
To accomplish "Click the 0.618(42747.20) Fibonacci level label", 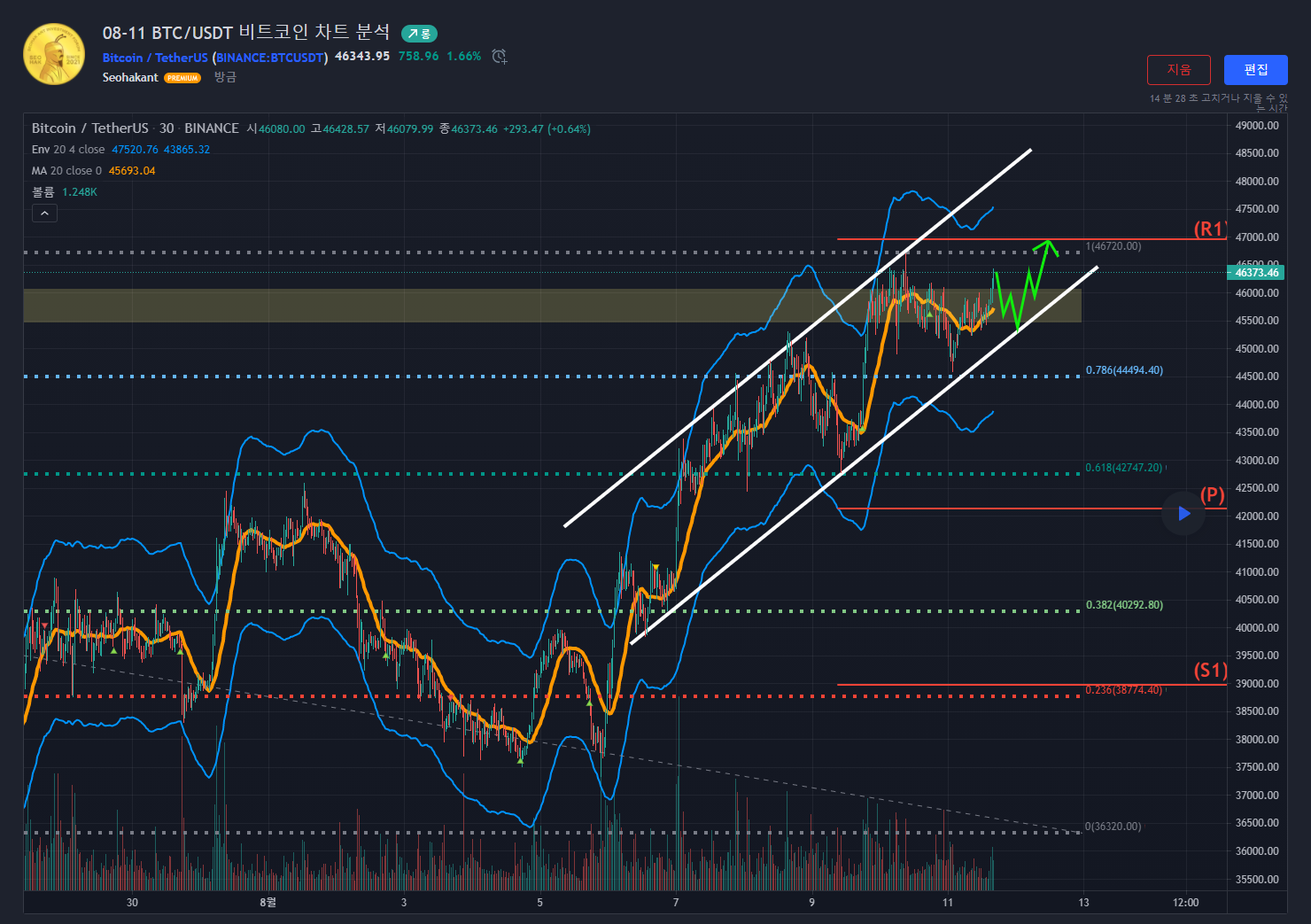I will click(1123, 468).
